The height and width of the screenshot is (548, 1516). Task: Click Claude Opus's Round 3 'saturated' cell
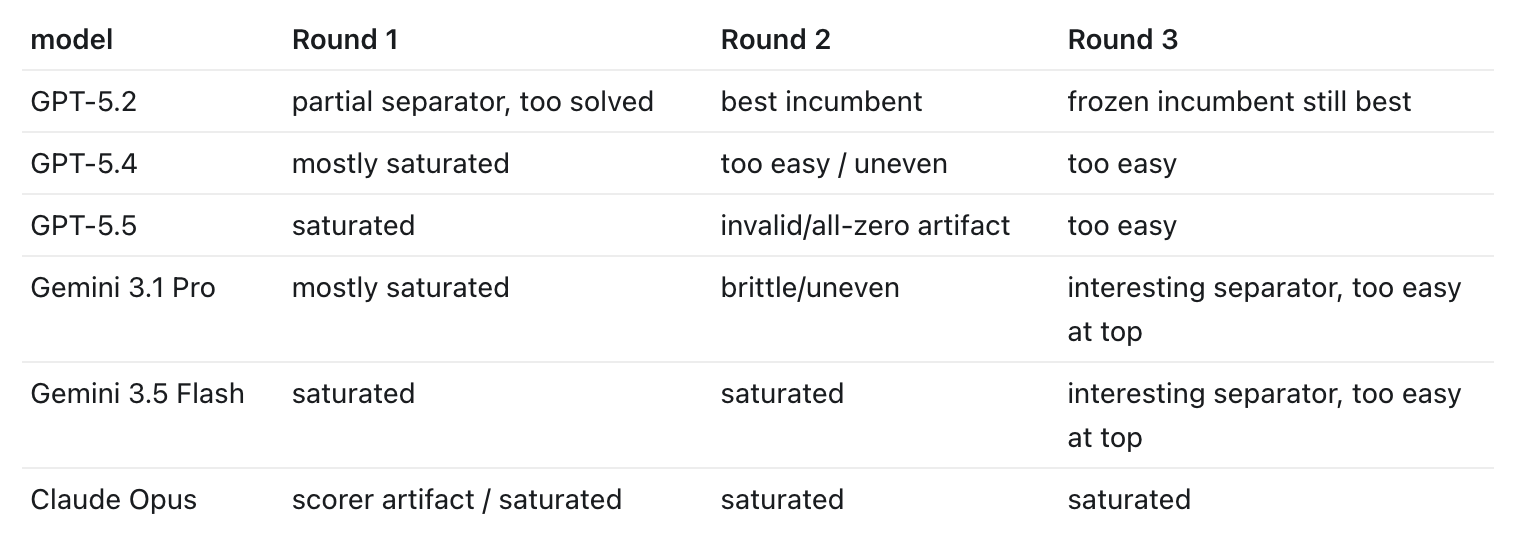[1129, 500]
